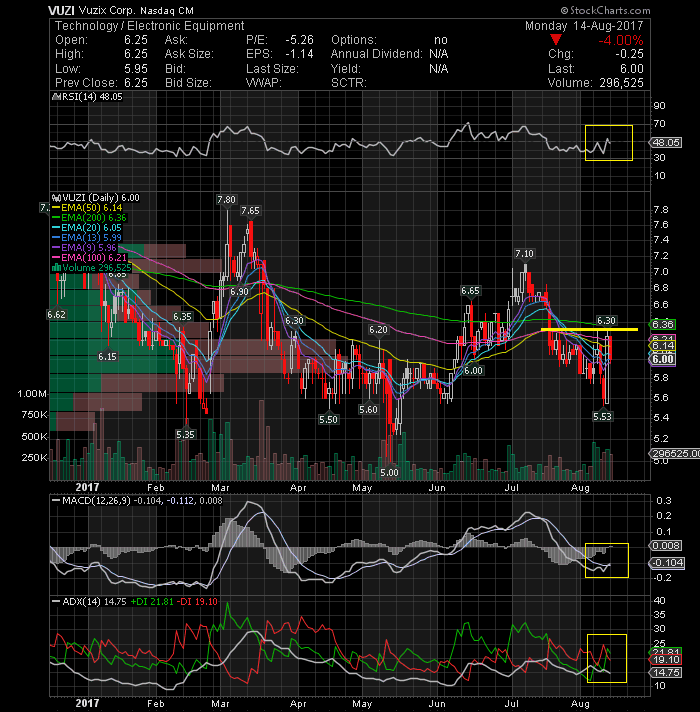Click the 48.05 RSI axis value tag
The image size is (700, 712).
click(x=665, y=143)
